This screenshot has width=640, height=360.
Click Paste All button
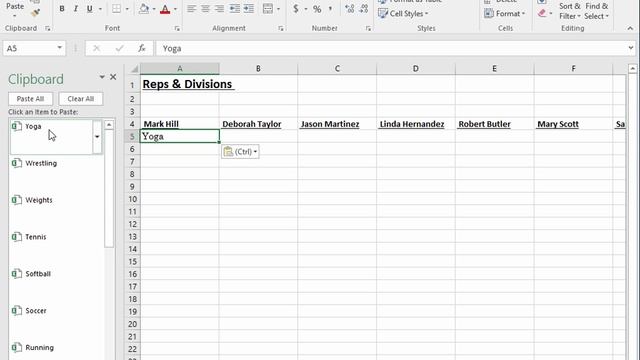click(x=30, y=99)
